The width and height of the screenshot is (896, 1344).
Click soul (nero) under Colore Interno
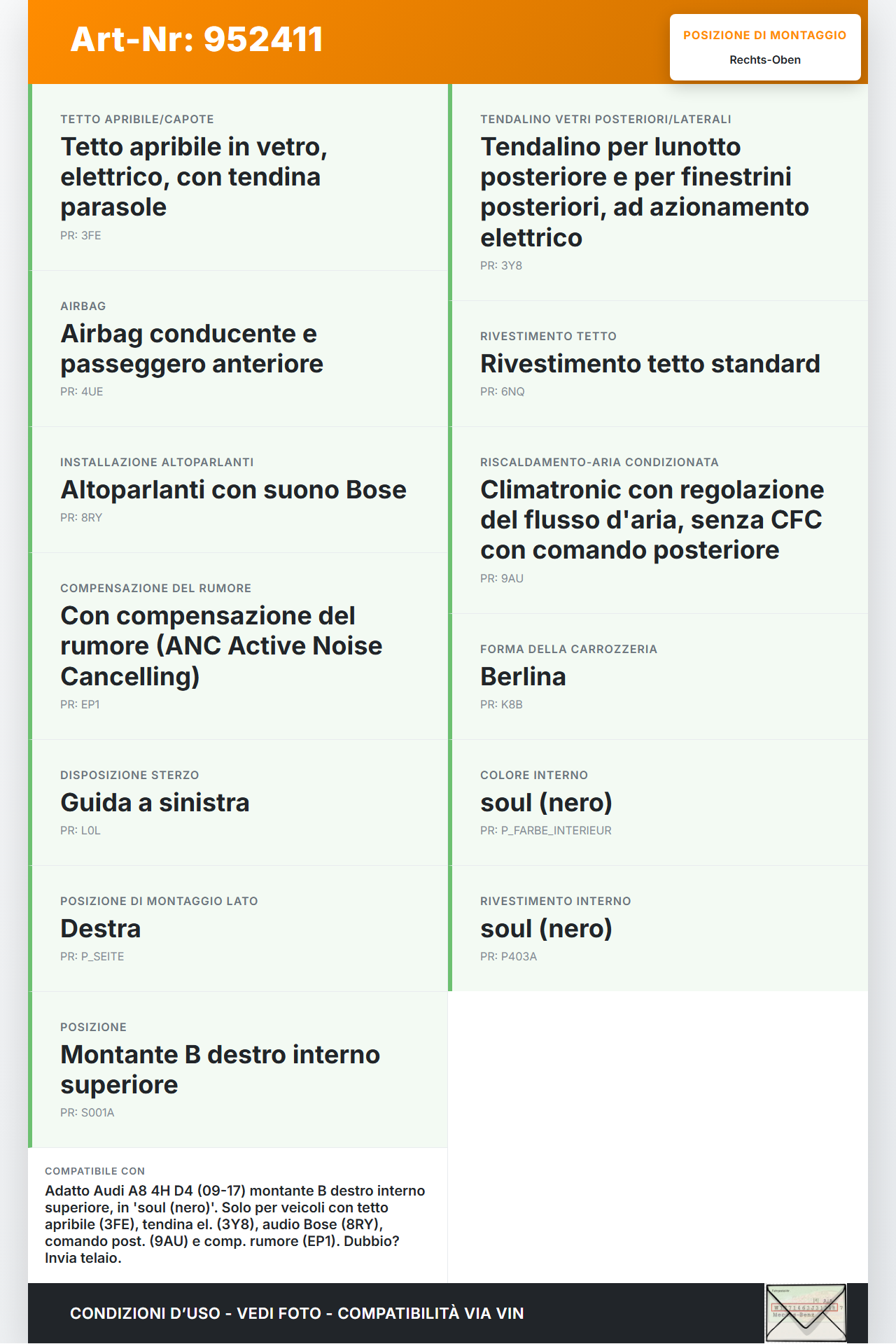pyautogui.click(x=546, y=803)
